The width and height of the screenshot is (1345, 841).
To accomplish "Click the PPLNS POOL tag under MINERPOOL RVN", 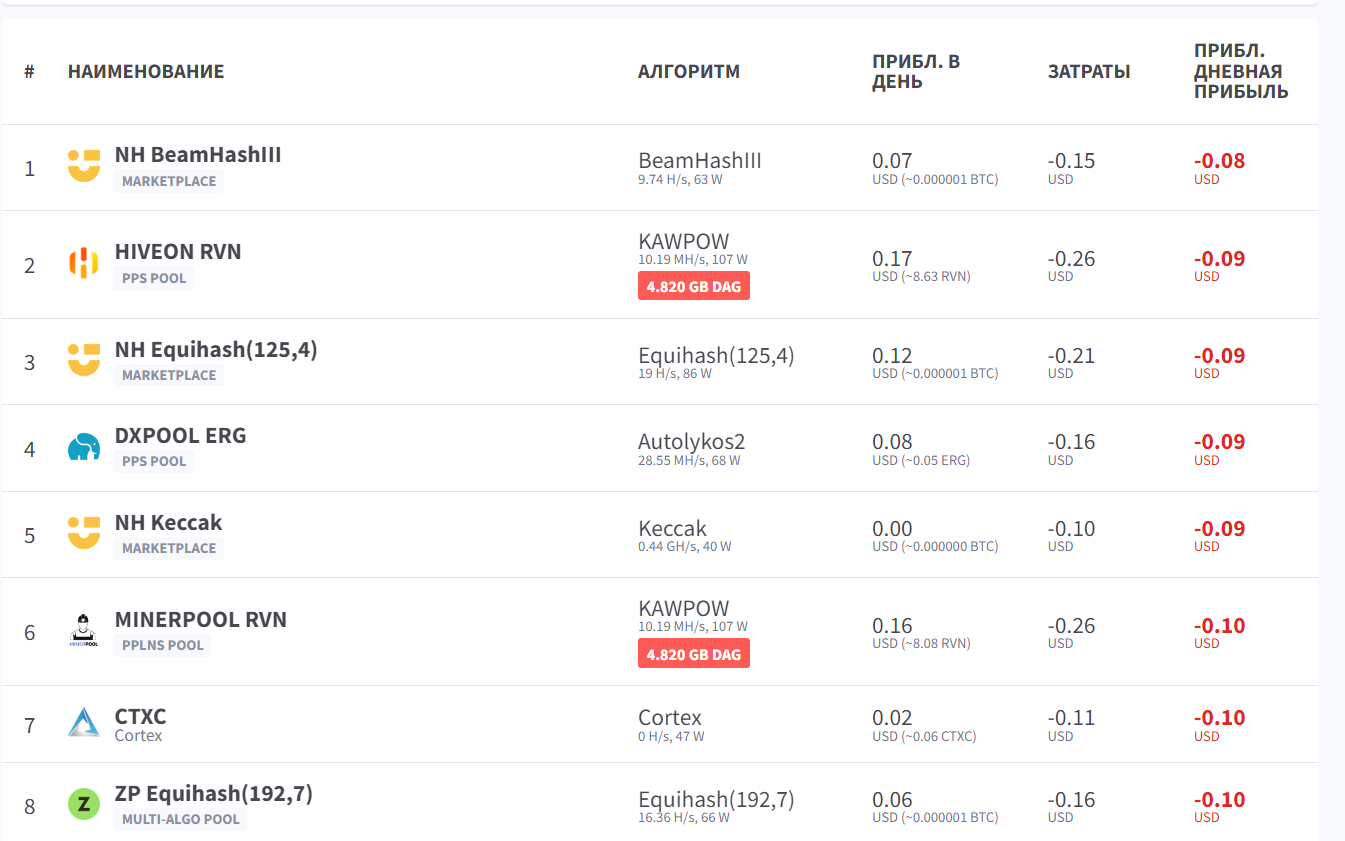I will 163,645.
